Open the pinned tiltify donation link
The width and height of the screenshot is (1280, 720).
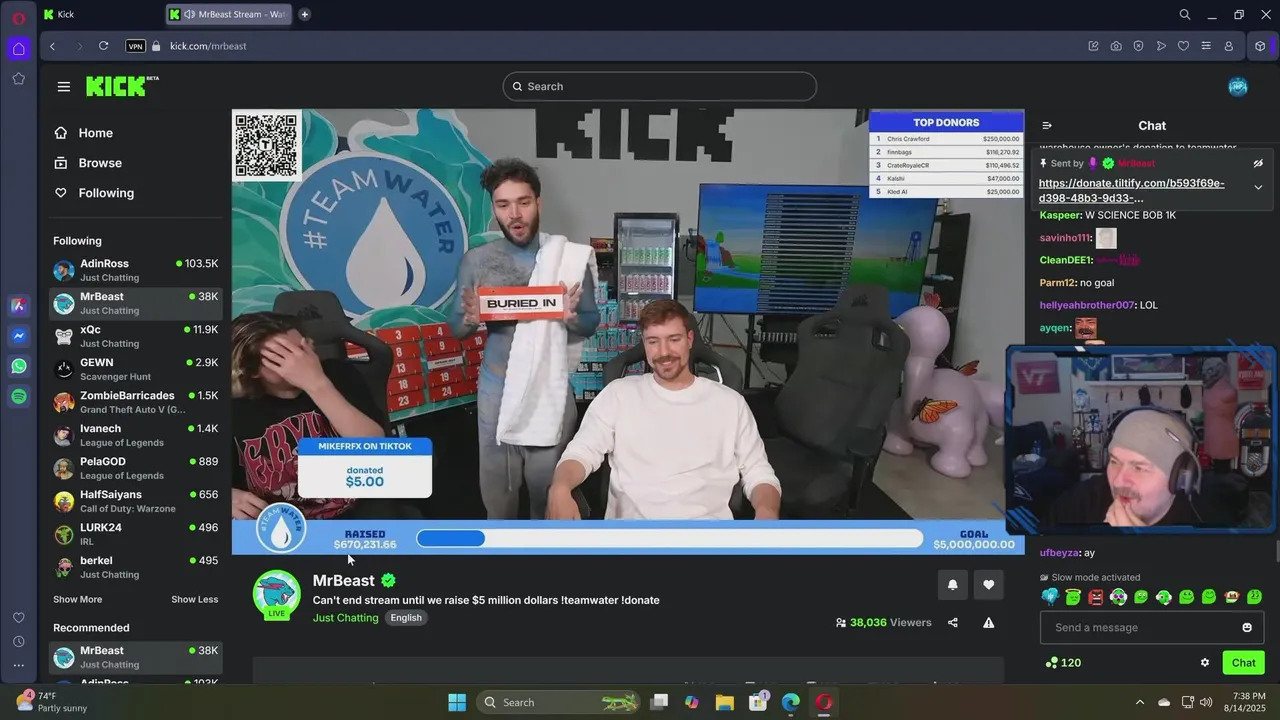pyautogui.click(x=1131, y=190)
